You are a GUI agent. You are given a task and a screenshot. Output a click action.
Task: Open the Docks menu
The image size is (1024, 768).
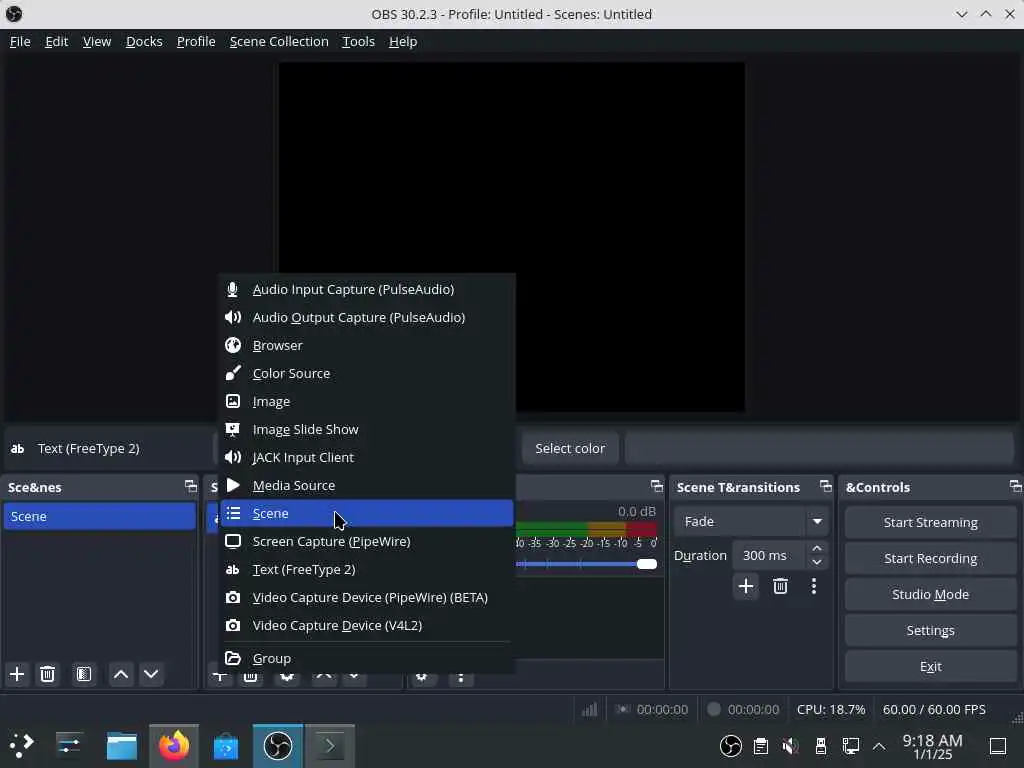click(144, 41)
